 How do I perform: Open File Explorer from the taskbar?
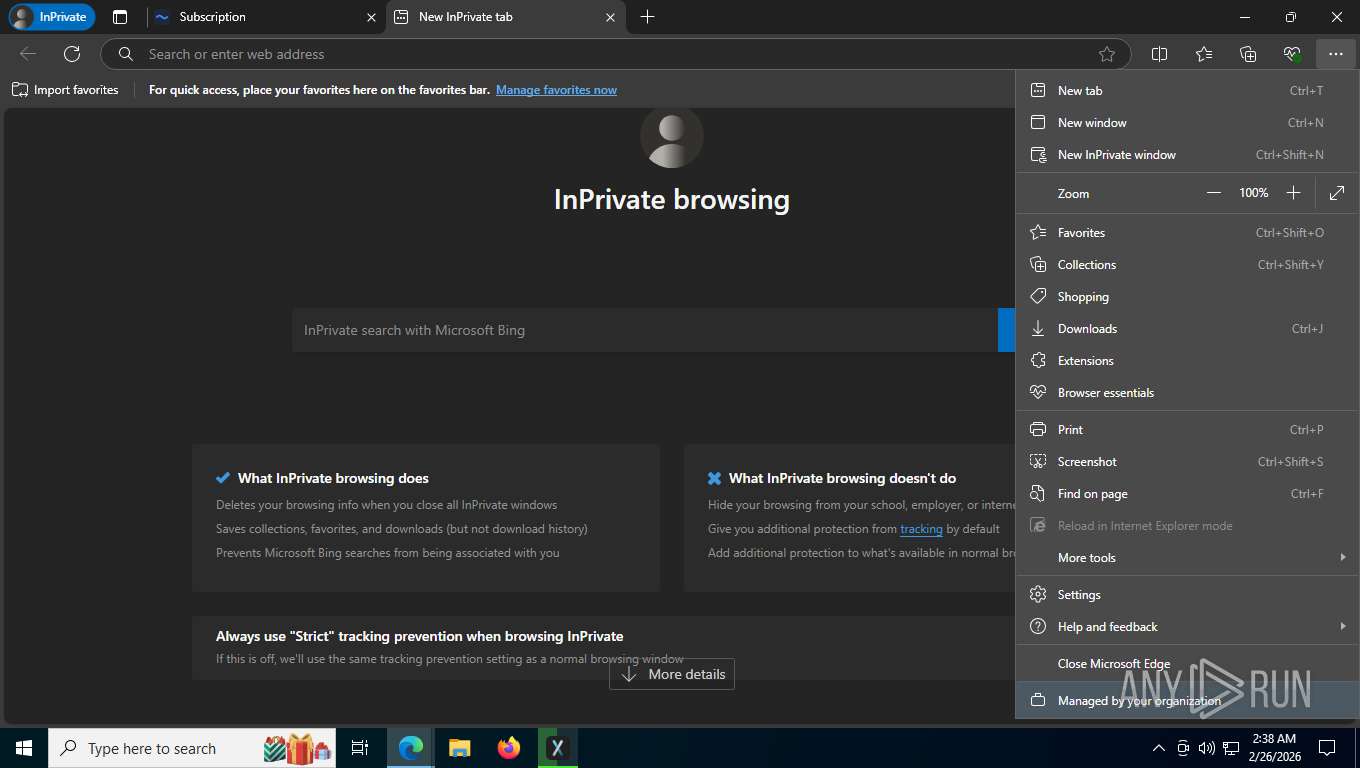(x=460, y=748)
